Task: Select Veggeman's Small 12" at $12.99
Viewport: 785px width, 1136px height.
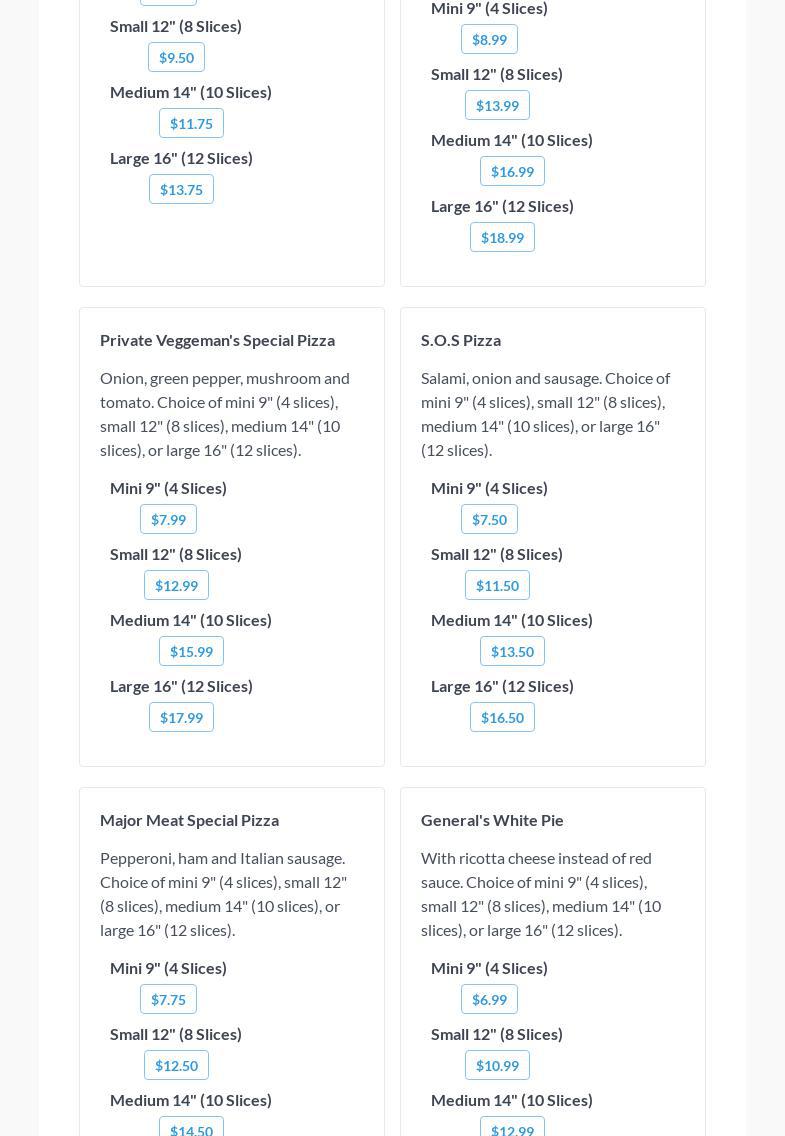Action: pyautogui.click(x=176, y=586)
